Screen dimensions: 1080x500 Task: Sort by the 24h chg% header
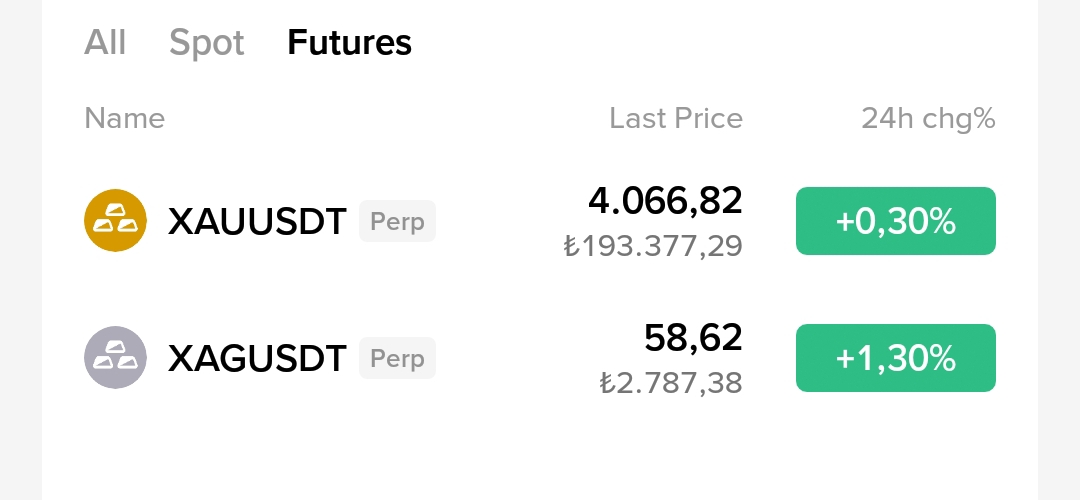coord(928,118)
